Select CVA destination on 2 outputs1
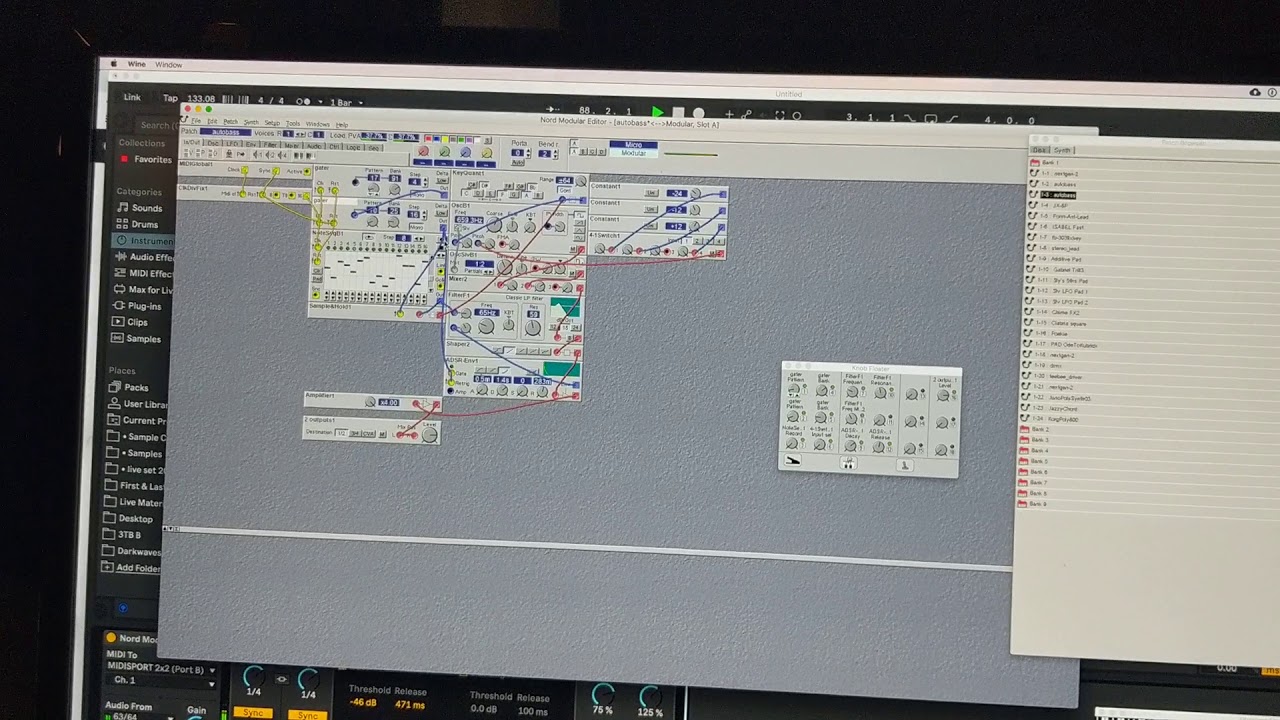1280x720 pixels. click(x=369, y=434)
